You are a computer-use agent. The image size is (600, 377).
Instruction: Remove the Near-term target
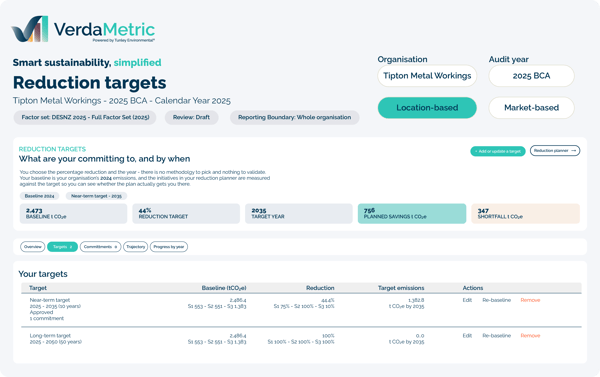click(530, 300)
